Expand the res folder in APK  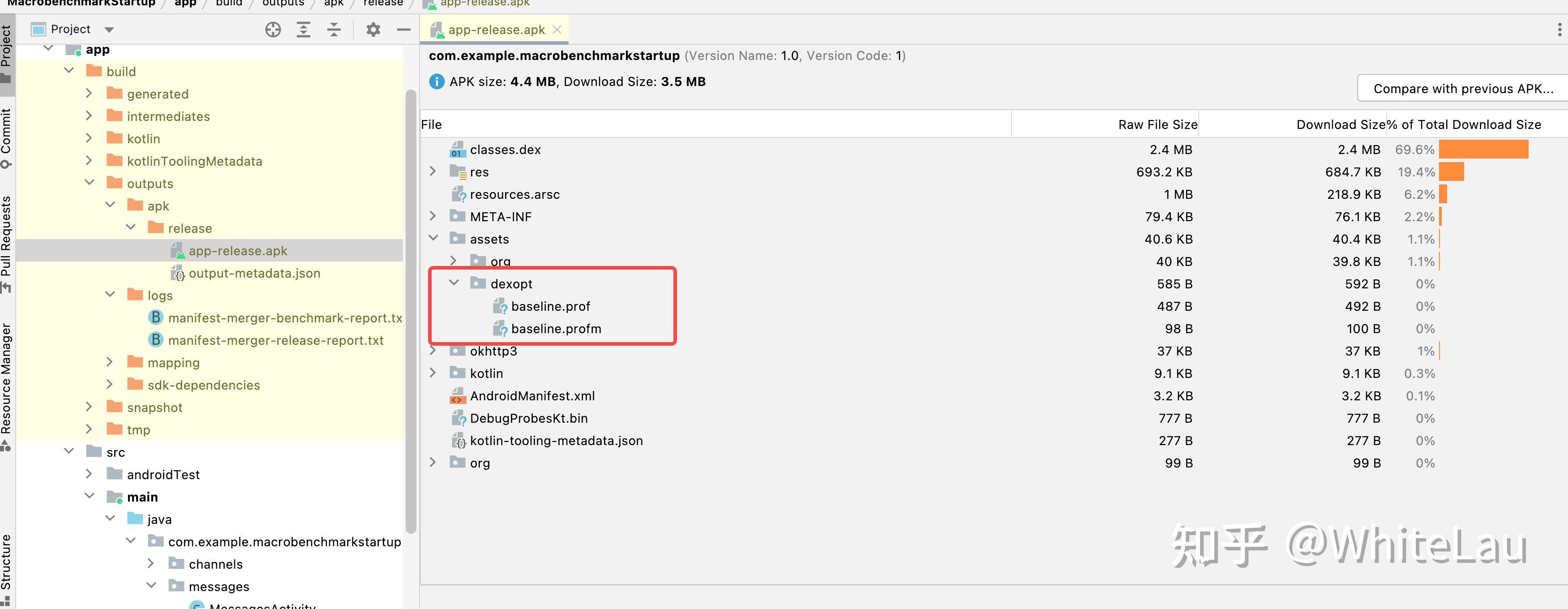coord(433,172)
